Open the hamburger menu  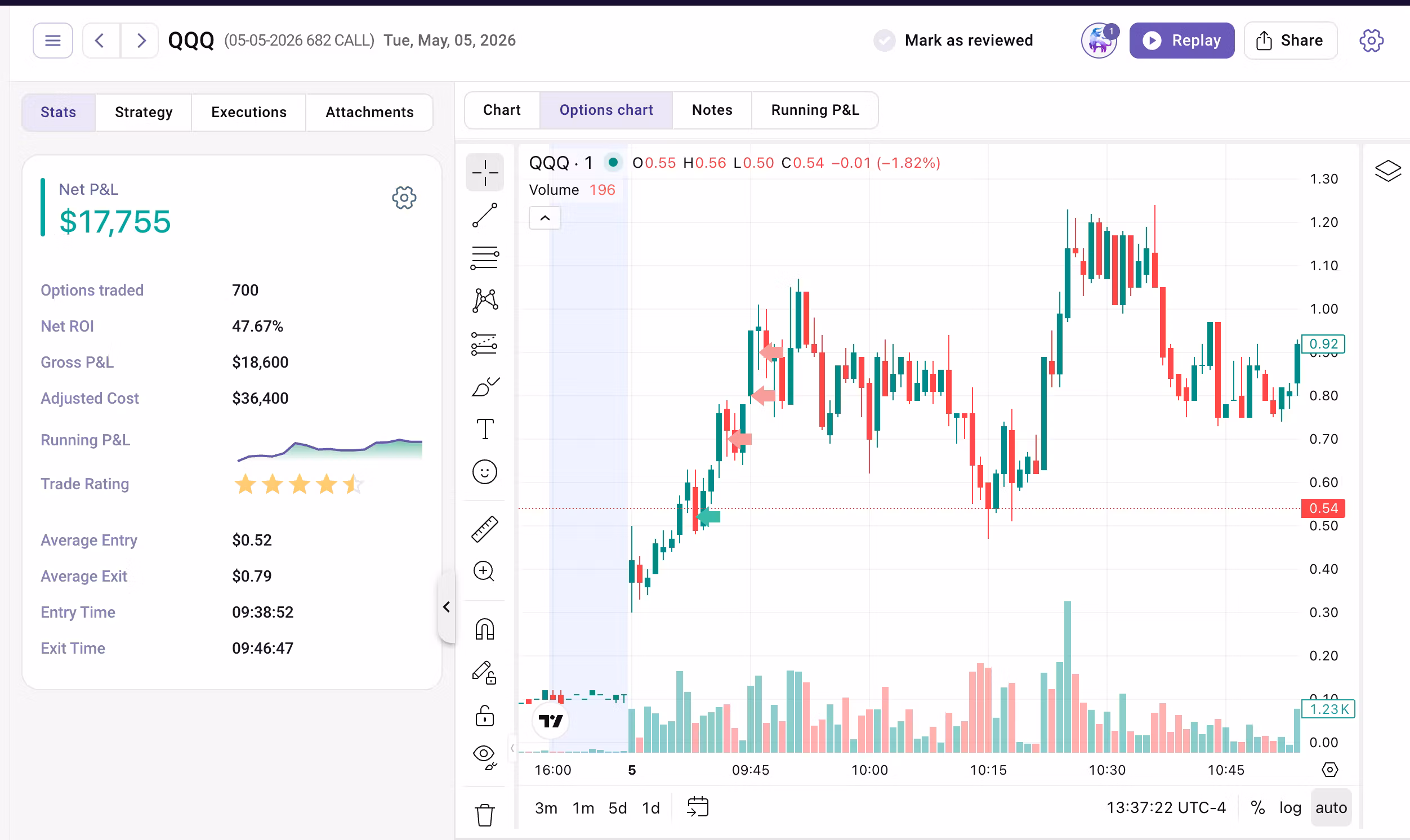(52, 40)
